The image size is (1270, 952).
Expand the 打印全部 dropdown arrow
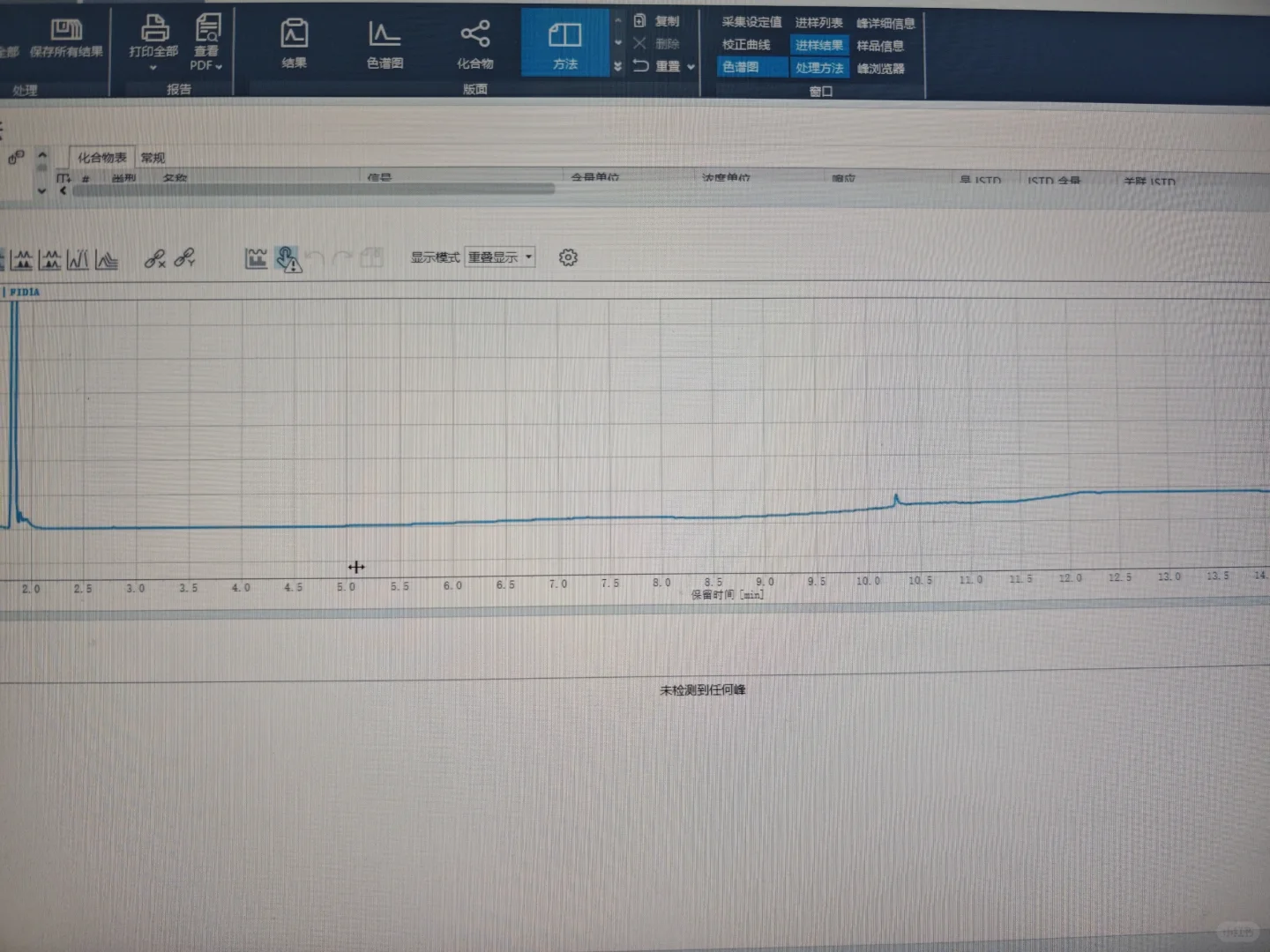153,67
